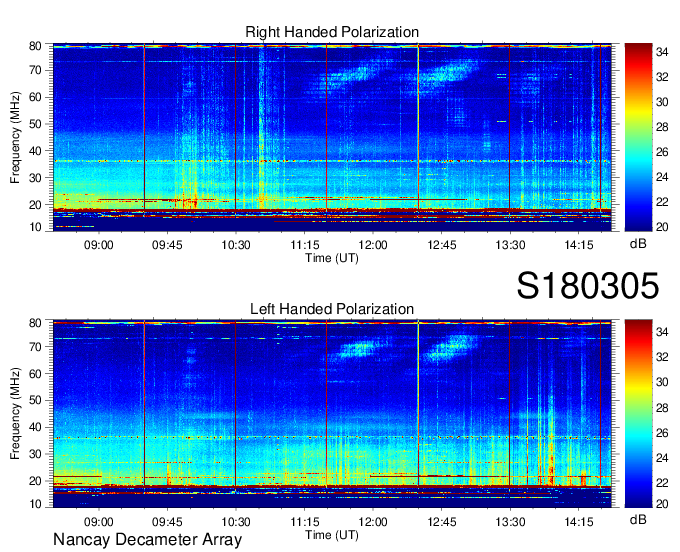This screenshot has width=680, height=552.
Task: Click the "Left Handed Polarization" plot title
Action: coord(332,309)
